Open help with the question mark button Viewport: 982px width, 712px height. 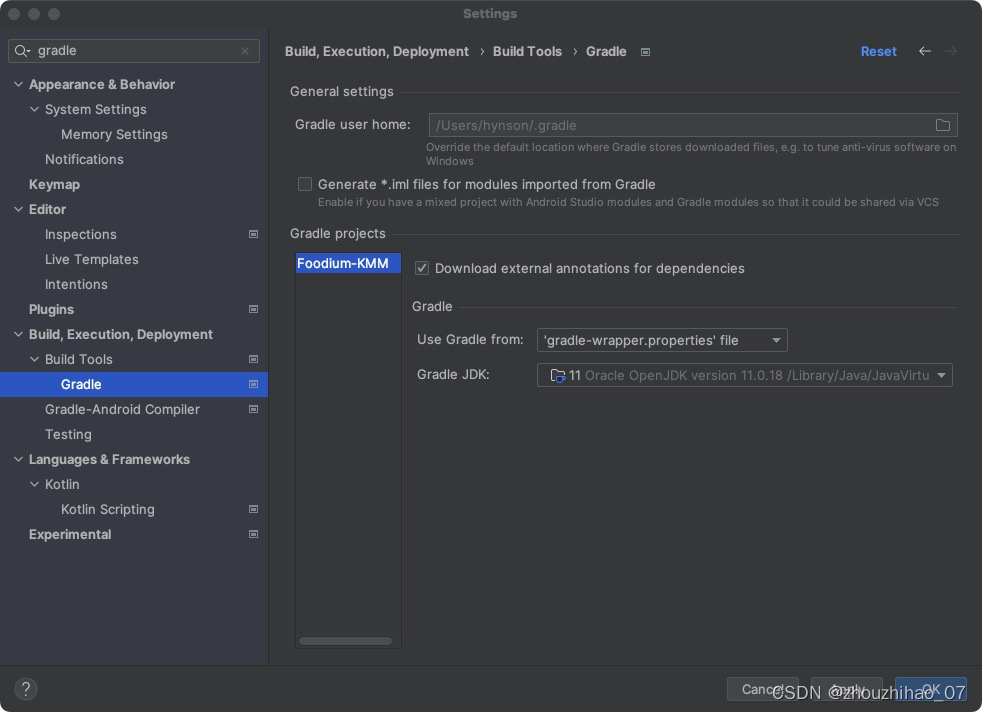[x=26, y=689]
